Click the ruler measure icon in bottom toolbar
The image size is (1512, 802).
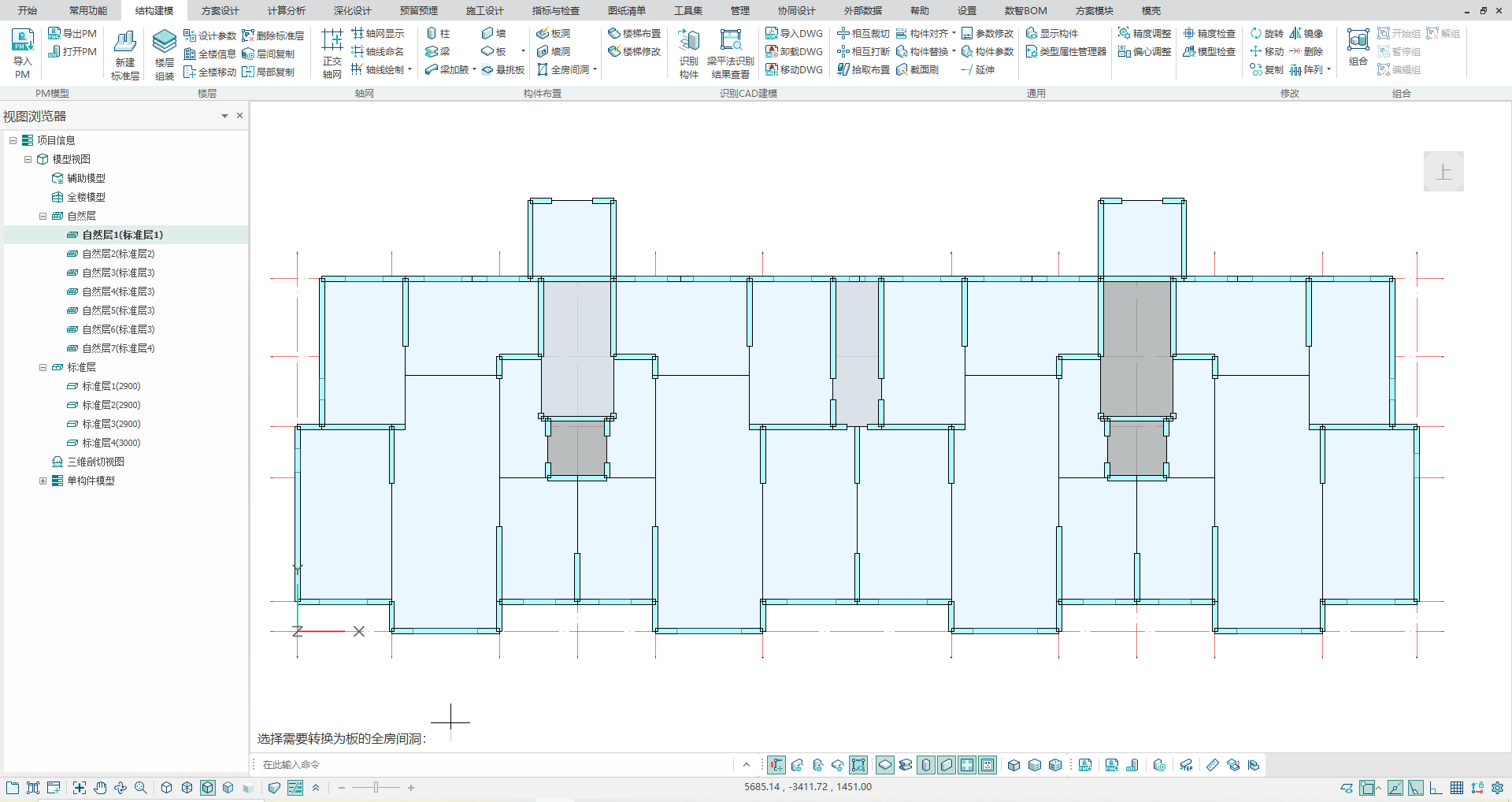click(1213, 765)
